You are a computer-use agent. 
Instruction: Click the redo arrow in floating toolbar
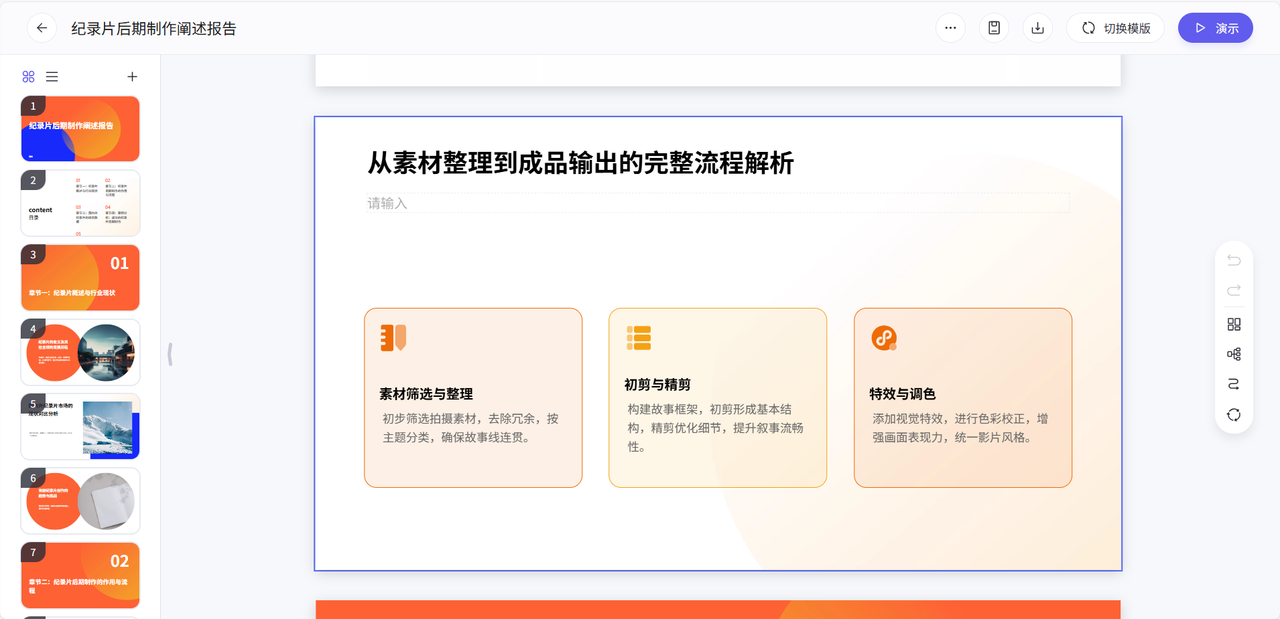point(1234,291)
